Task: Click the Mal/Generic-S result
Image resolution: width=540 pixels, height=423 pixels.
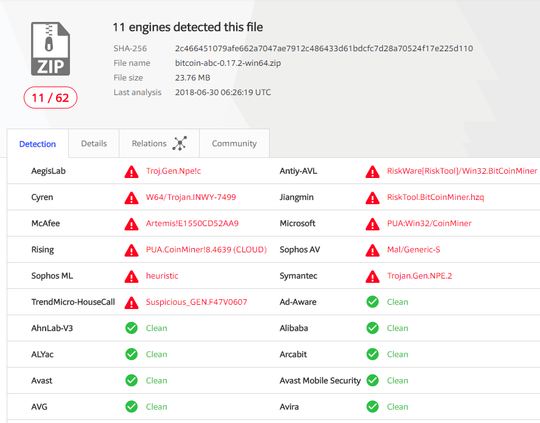Action: [413, 249]
